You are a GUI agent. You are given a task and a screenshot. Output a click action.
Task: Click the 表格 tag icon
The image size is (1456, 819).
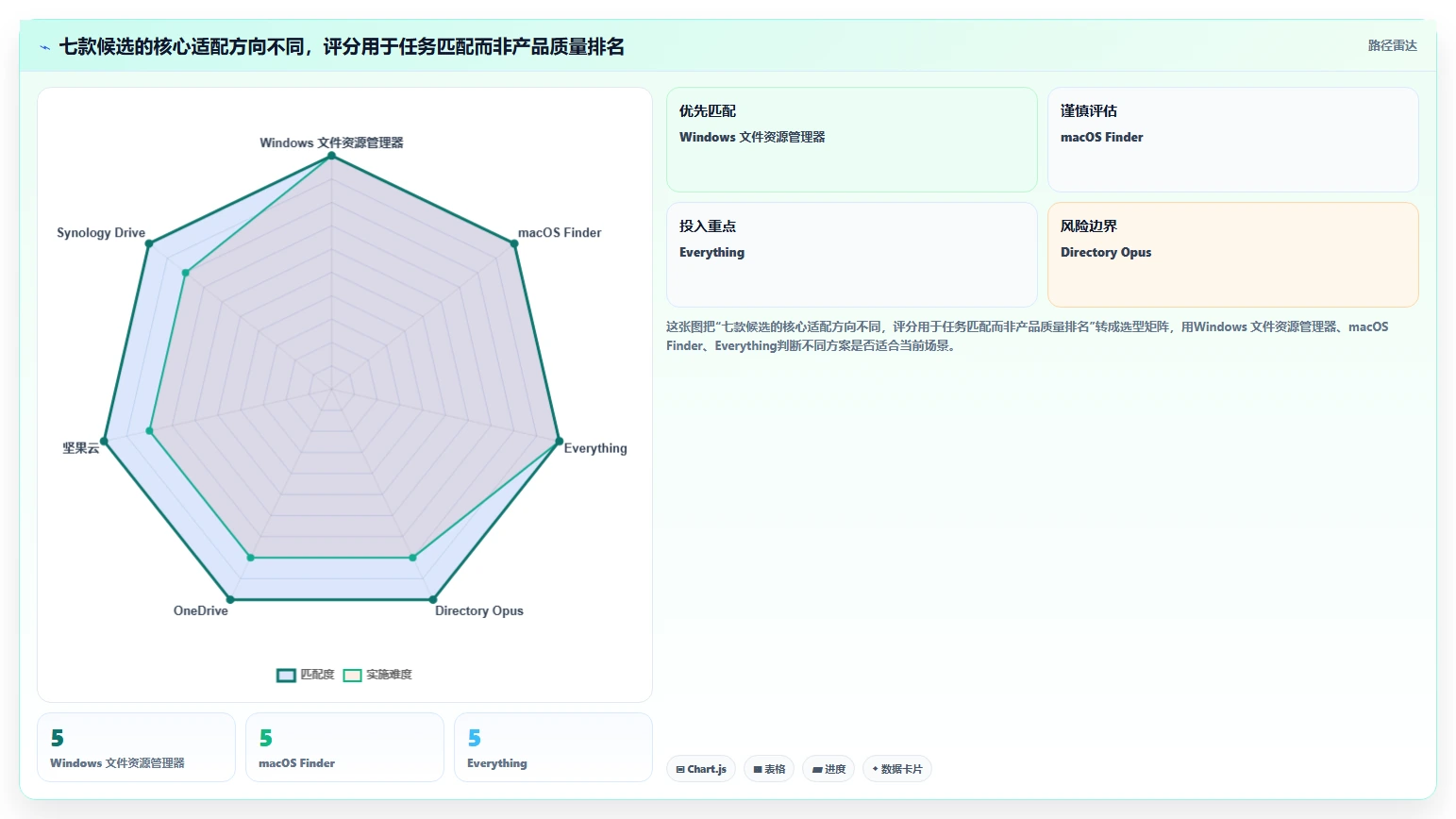tap(758, 770)
